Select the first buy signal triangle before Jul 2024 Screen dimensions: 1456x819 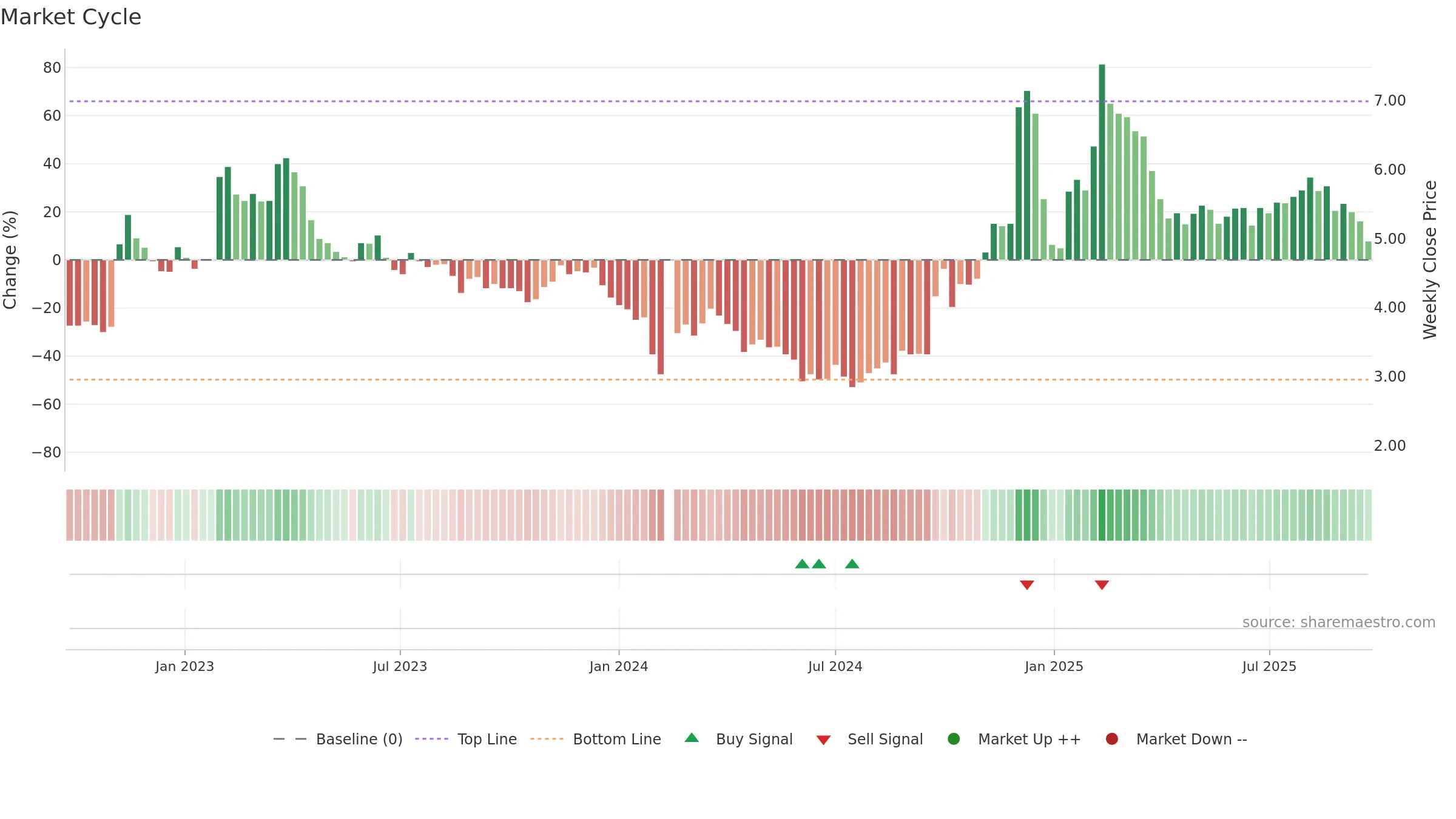802,564
